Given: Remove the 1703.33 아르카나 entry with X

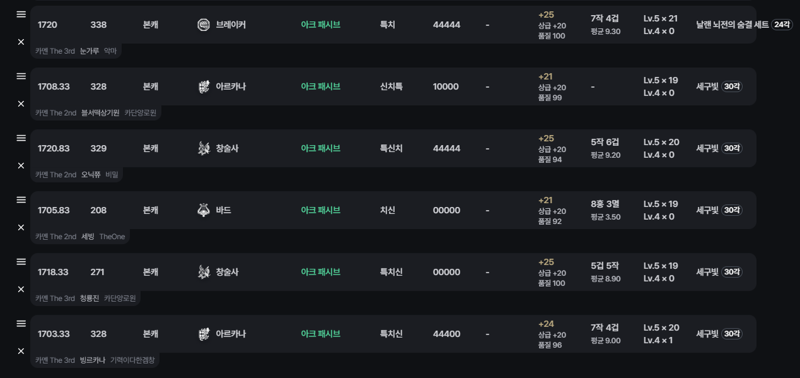Looking at the screenshot, I should 21,351.
